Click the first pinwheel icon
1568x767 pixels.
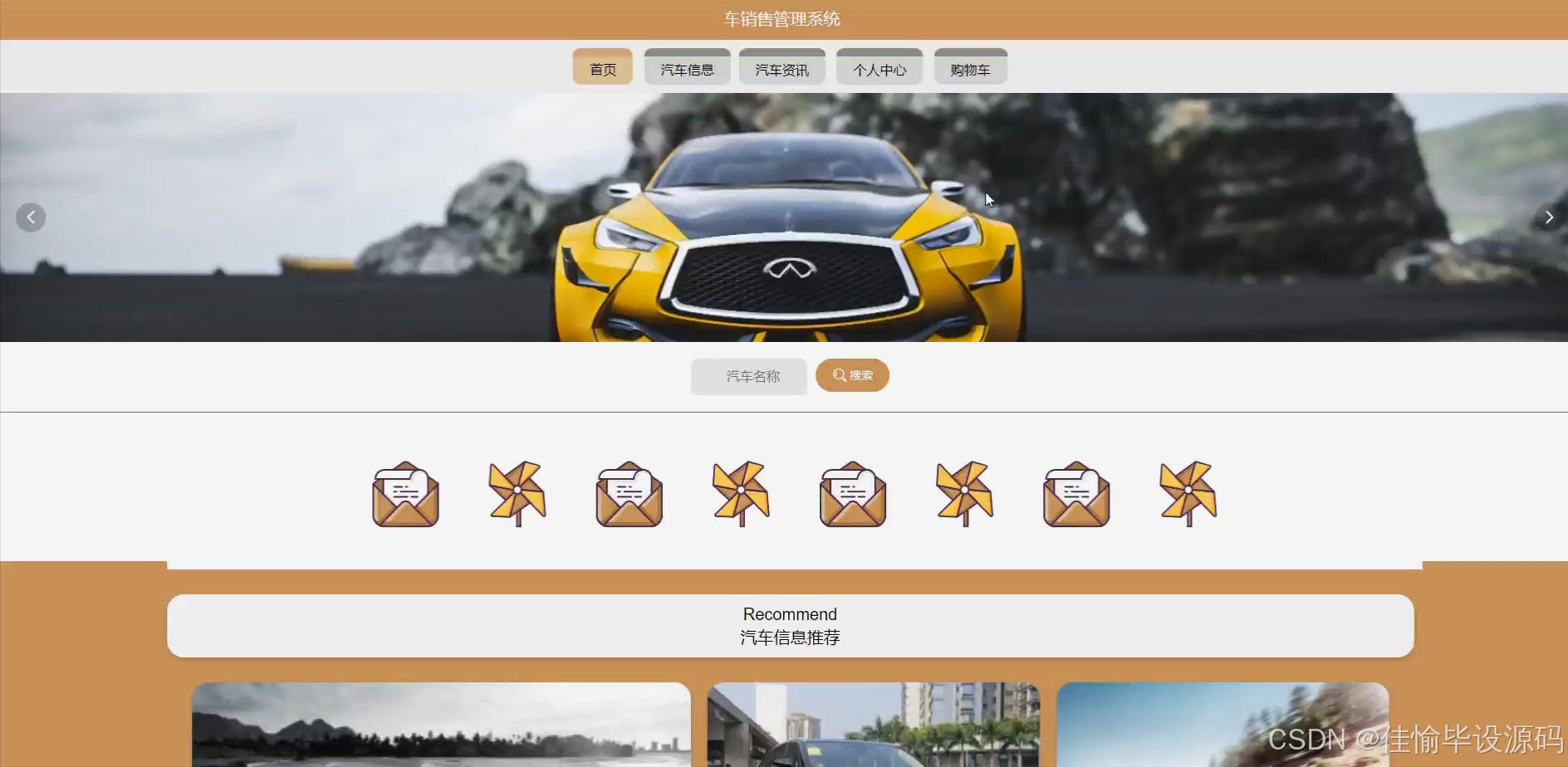tap(517, 494)
